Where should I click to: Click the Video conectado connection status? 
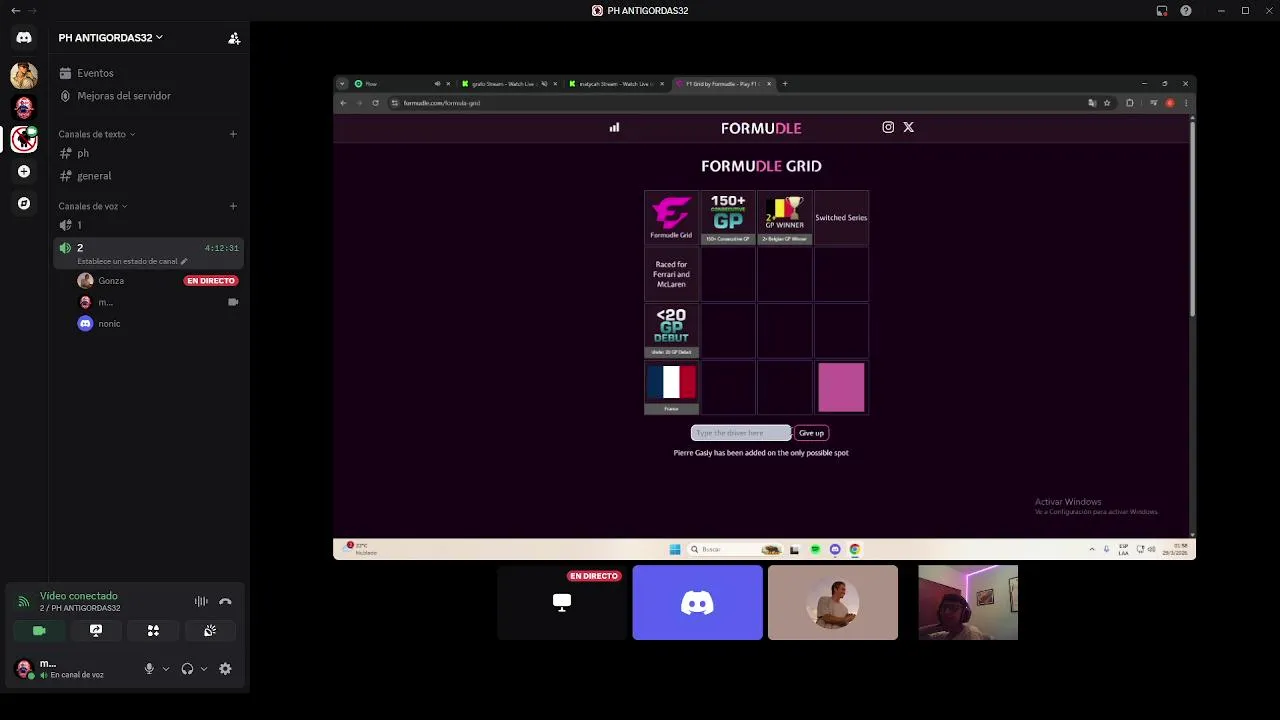coord(79,596)
